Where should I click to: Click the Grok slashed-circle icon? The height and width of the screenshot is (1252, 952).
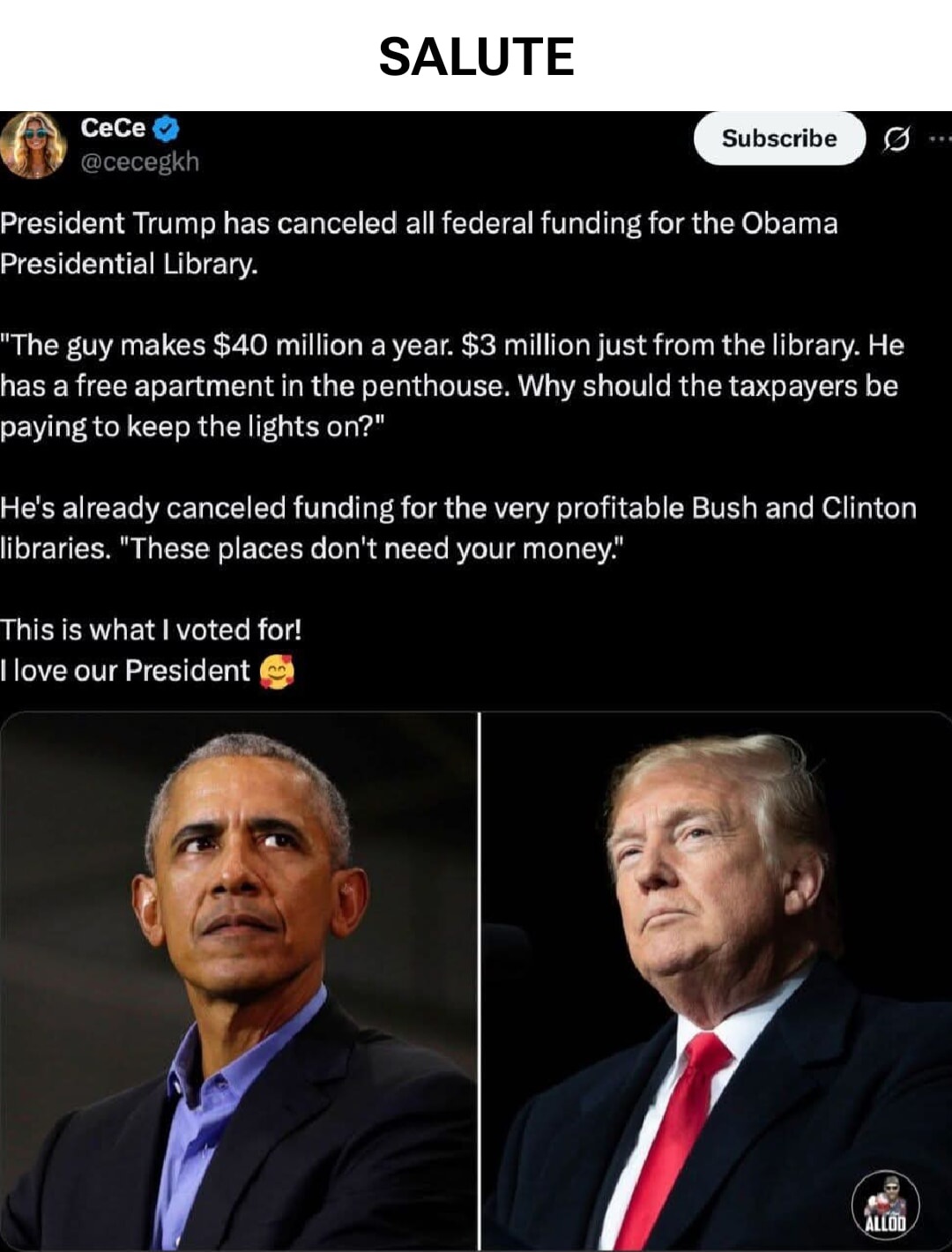[x=896, y=139]
